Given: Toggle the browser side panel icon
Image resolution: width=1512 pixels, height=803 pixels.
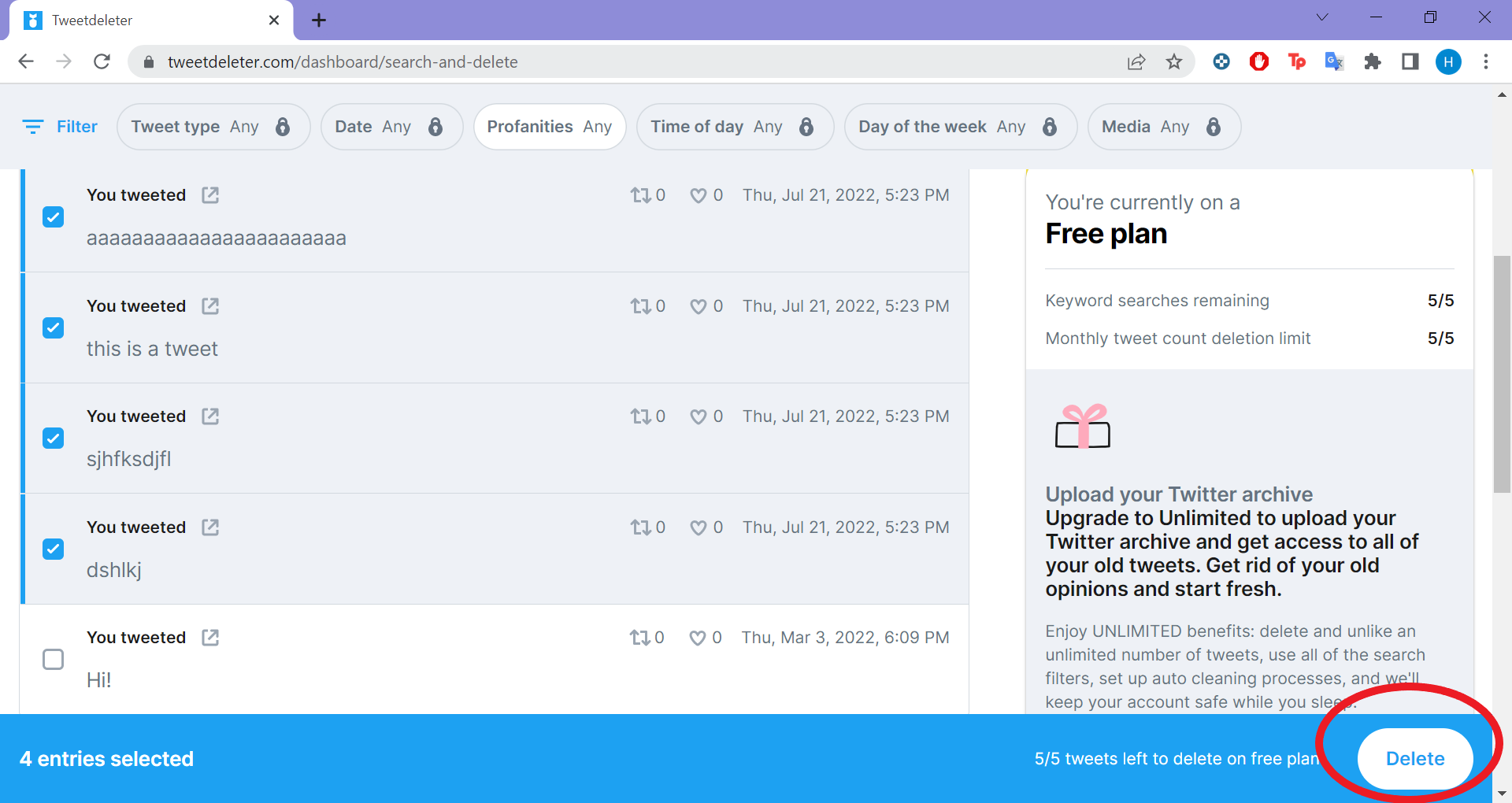Looking at the screenshot, I should 1410,61.
